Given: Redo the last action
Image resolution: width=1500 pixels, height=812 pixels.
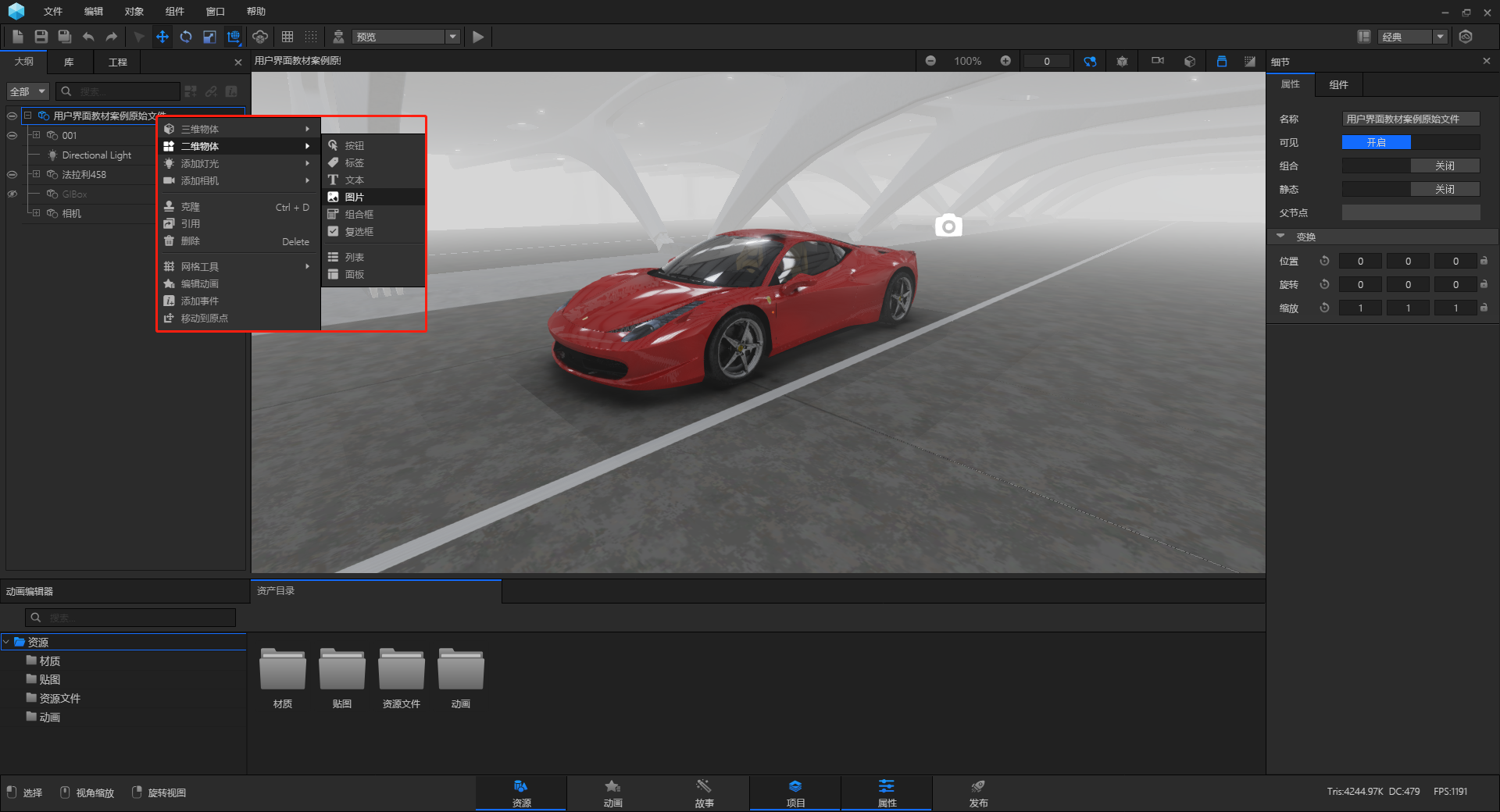Looking at the screenshot, I should coord(112,37).
